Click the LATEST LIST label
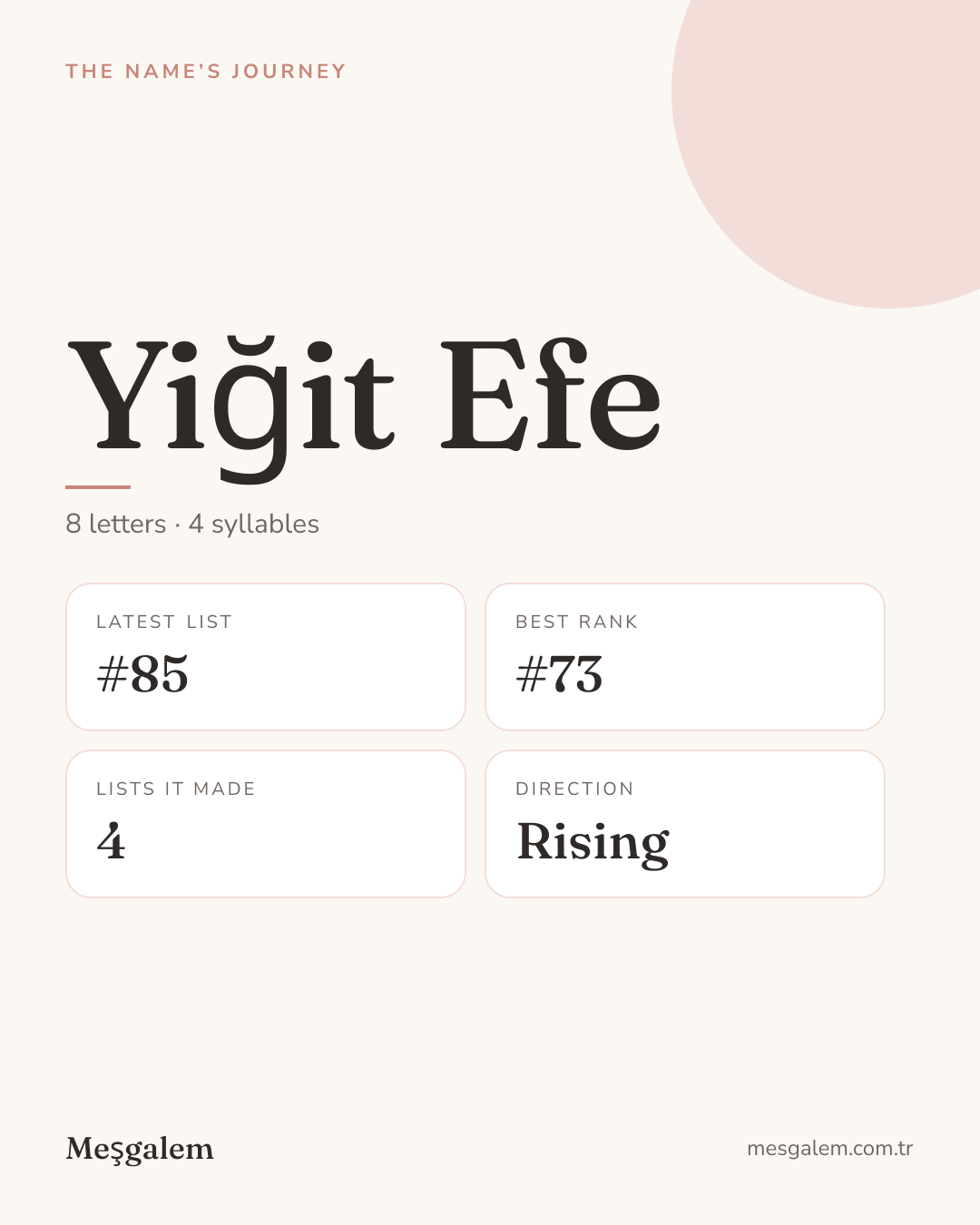 164,622
